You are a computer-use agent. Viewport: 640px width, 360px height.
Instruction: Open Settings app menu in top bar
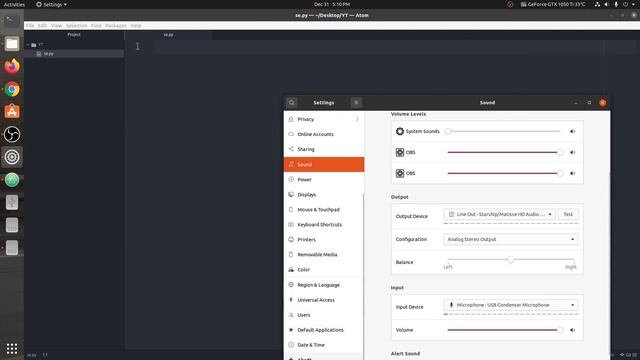click(51, 4)
